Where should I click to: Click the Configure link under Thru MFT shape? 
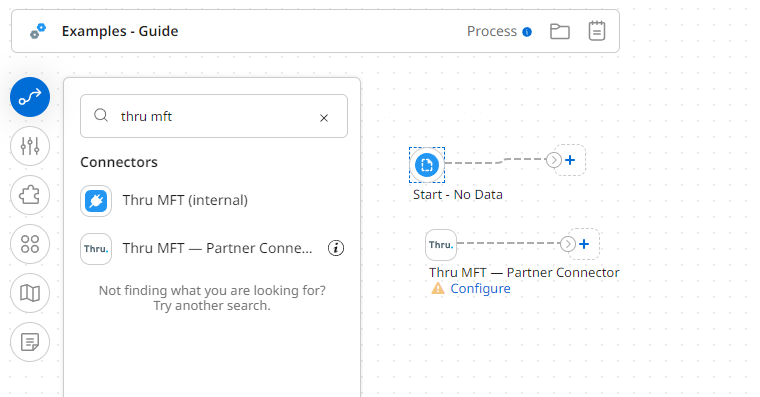point(480,288)
